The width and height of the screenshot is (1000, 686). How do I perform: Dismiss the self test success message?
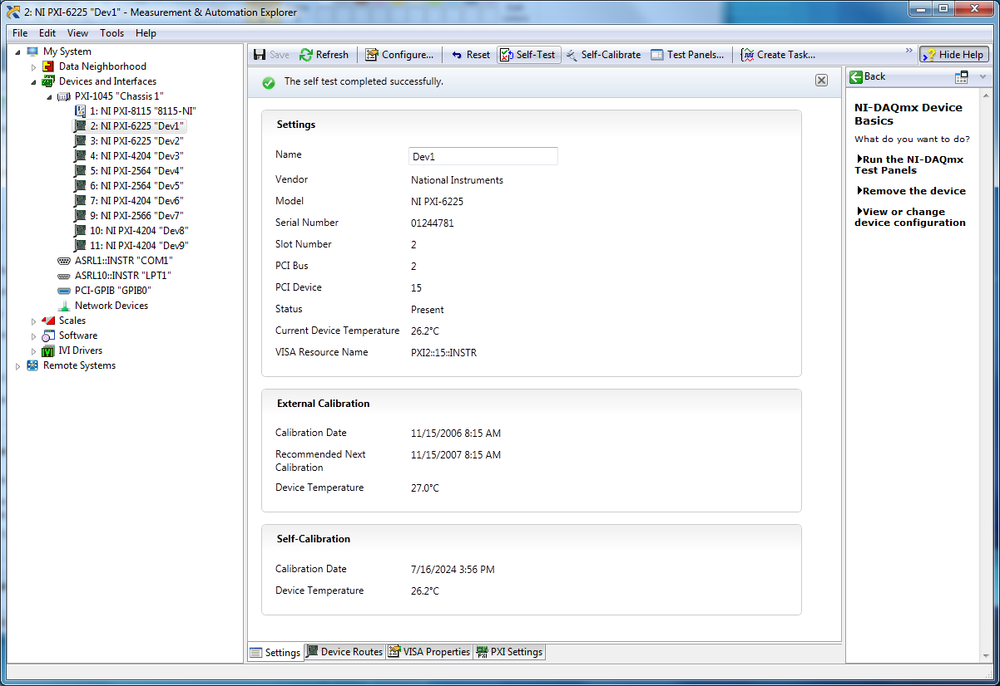point(821,80)
